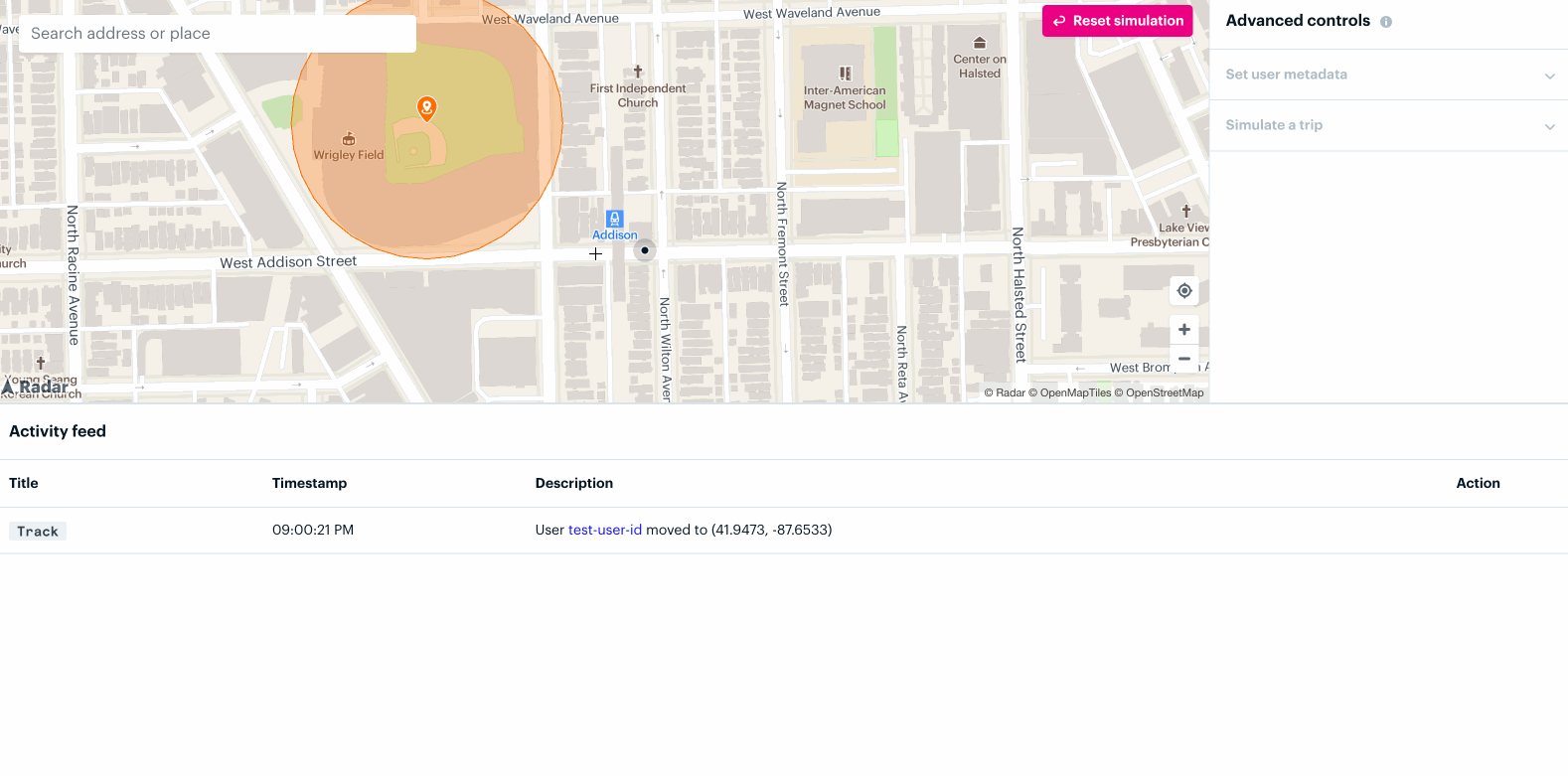Click the Reset simulation button

(x=1117, y=21)
